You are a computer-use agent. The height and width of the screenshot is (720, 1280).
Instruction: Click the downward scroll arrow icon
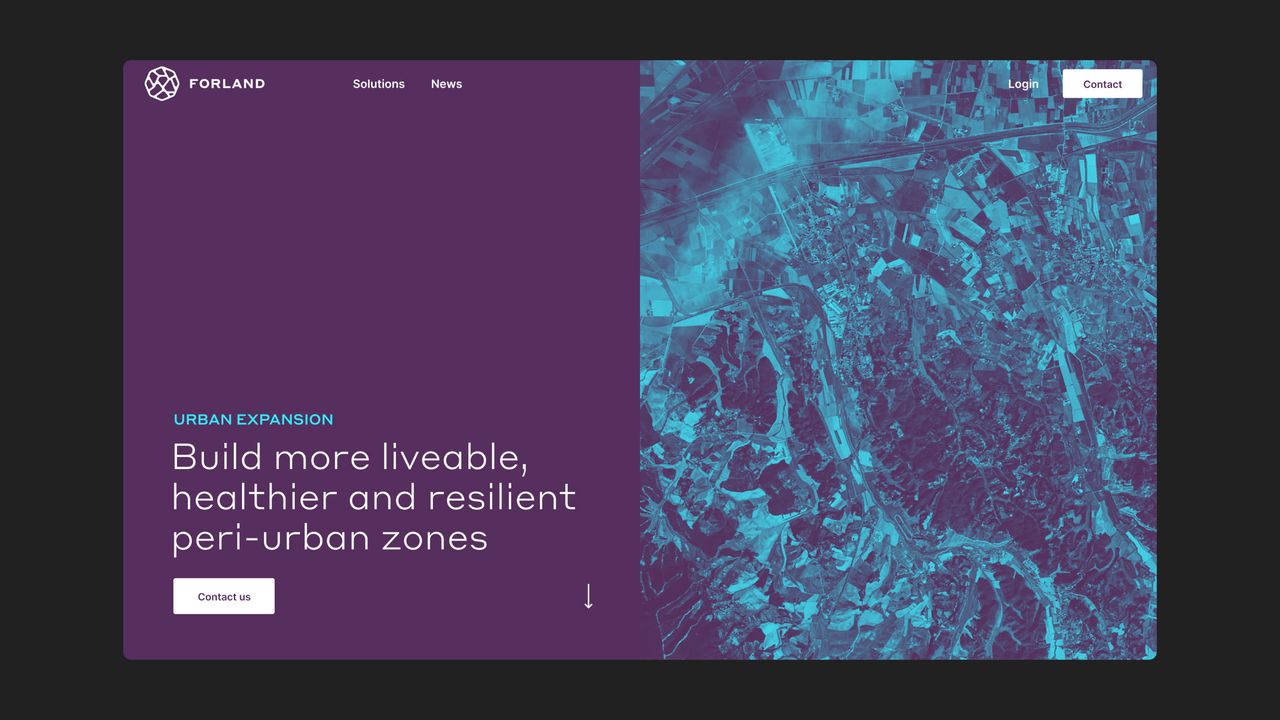pos(588,596)
